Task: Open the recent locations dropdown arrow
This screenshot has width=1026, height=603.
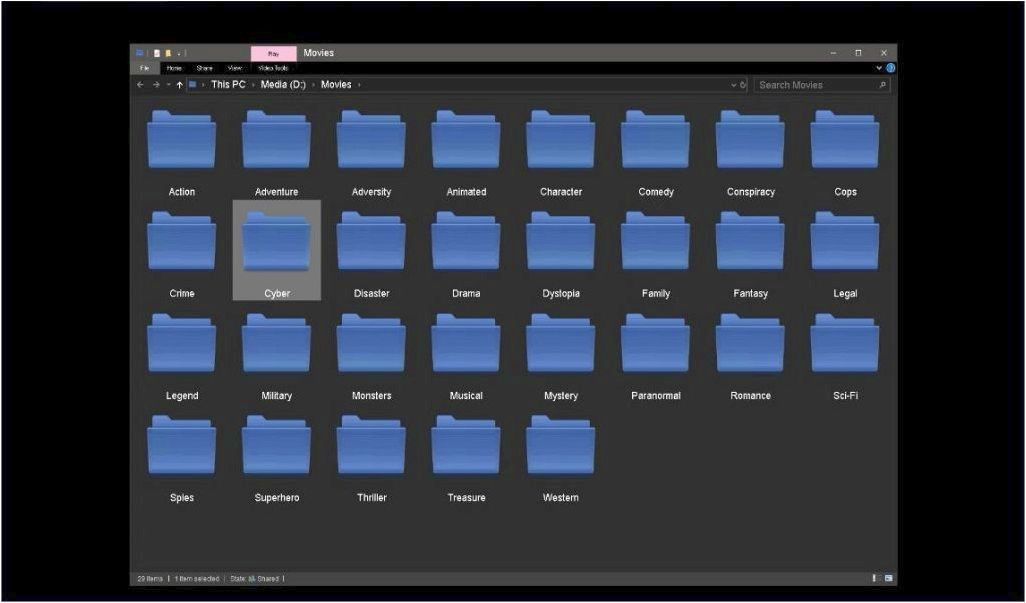Action: [x=168, y=85]
